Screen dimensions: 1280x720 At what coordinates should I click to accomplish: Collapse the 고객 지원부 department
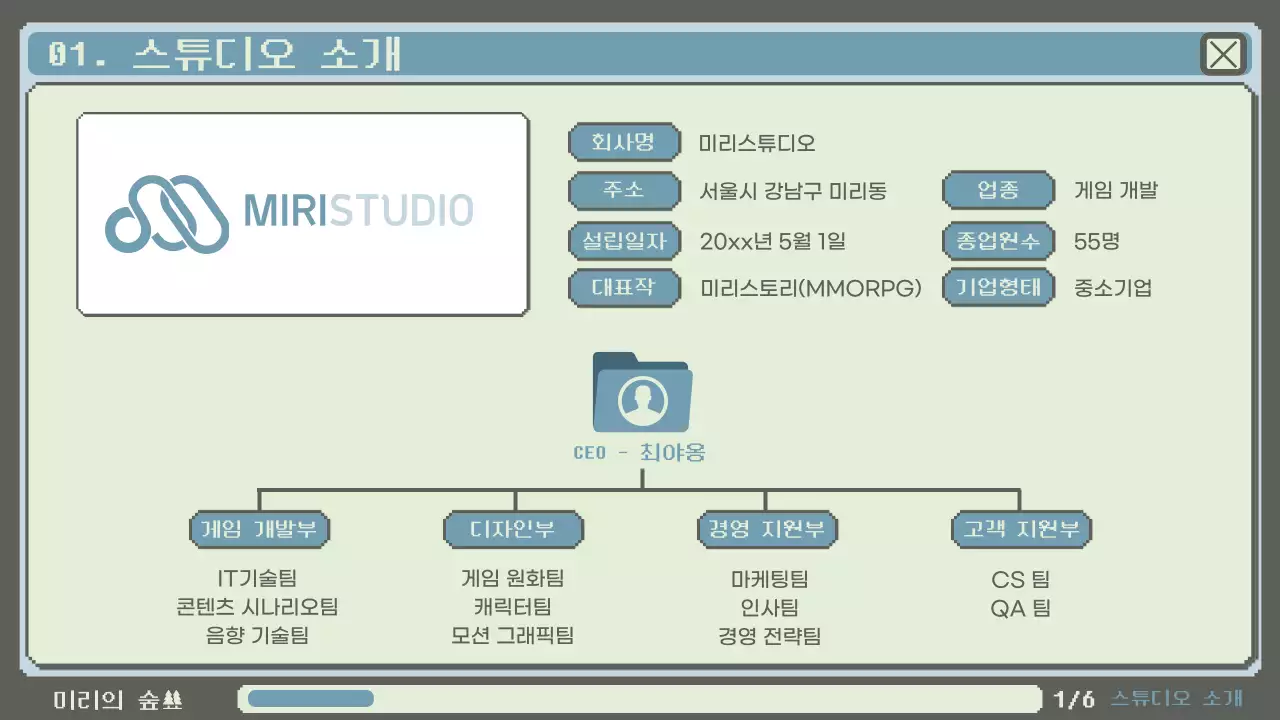pos(1021,530)
